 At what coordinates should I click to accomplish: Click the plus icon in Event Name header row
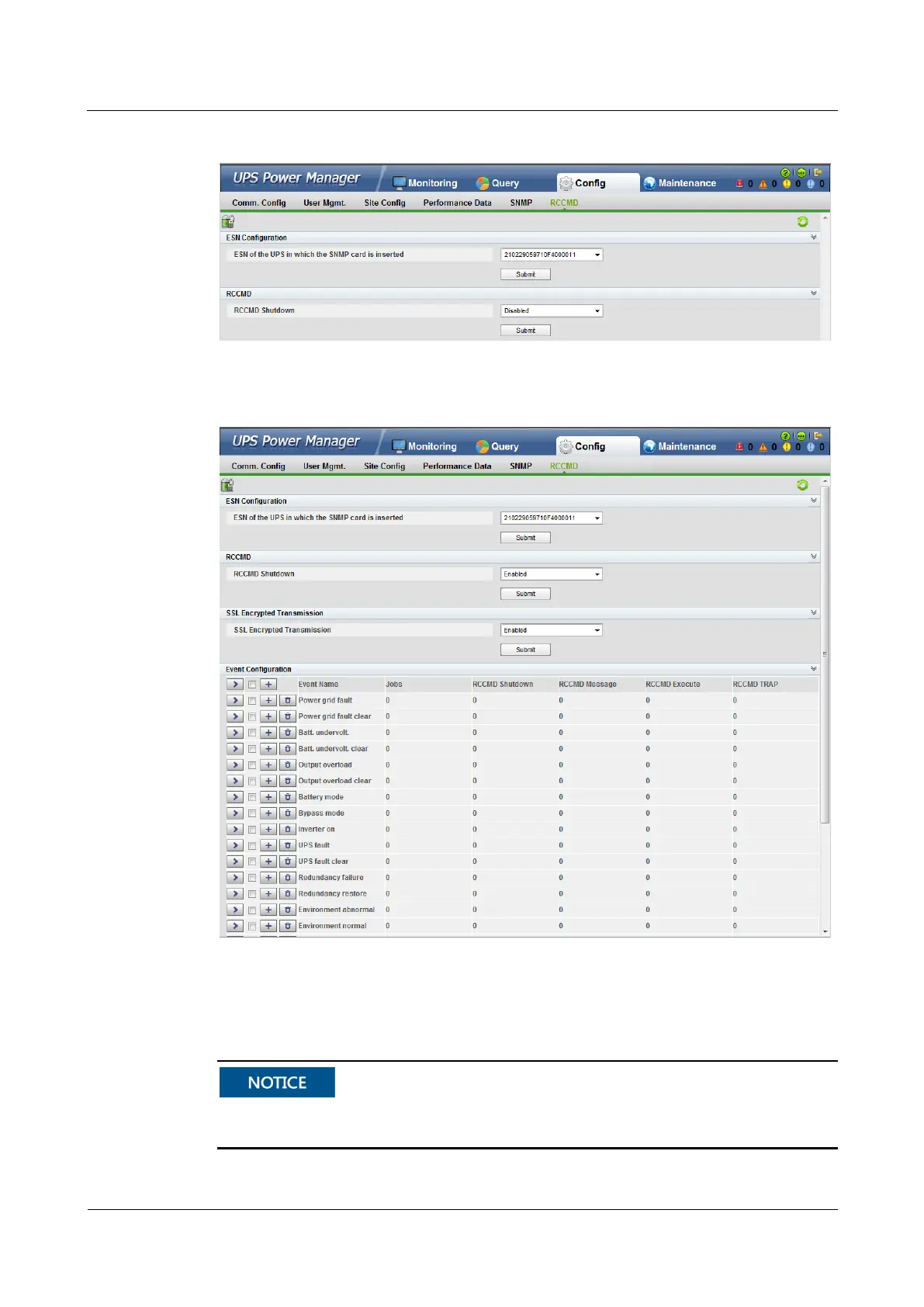(x=268, y=685)
